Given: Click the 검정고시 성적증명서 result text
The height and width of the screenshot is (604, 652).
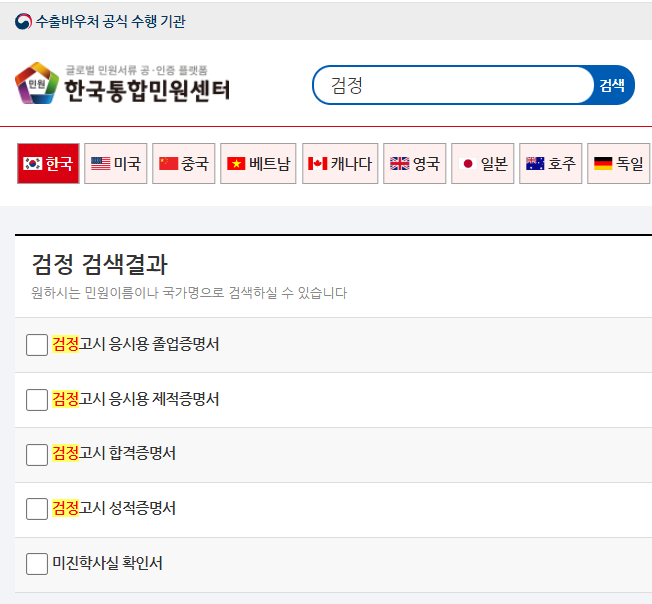Looking at the screenshot, I should click(114, 508).
